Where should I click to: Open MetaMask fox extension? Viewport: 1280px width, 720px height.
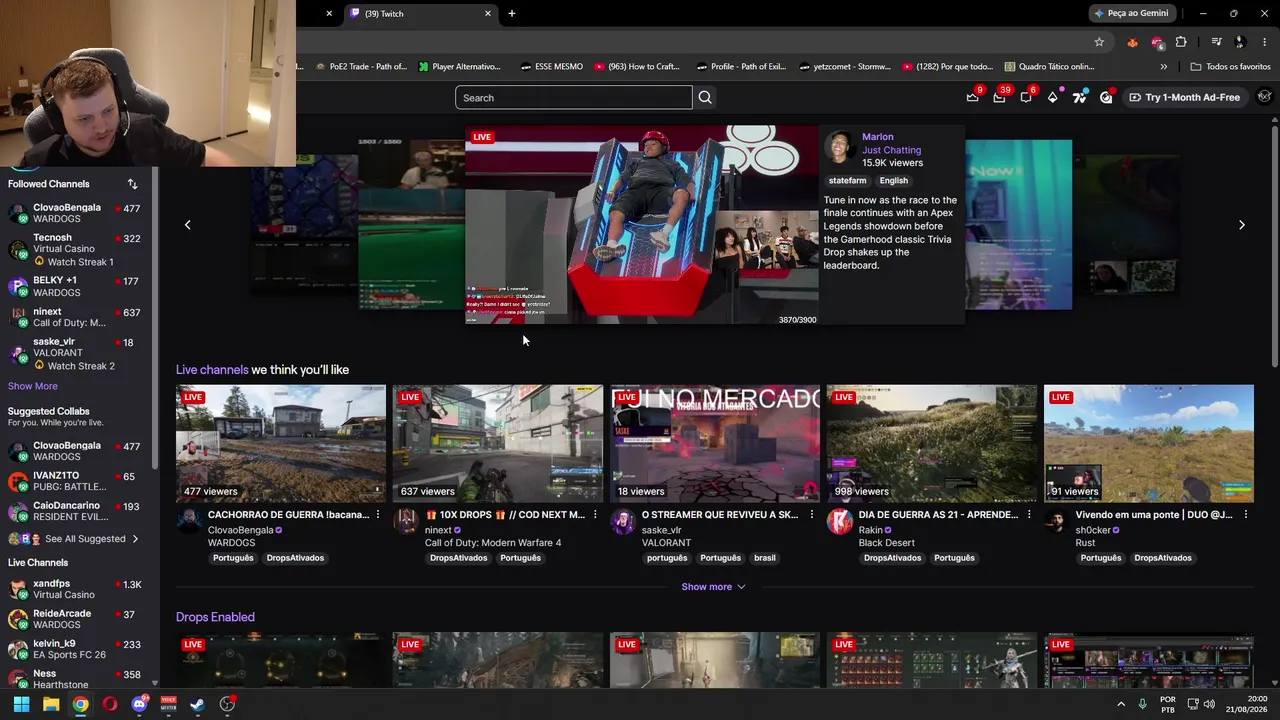[1132, 42]
